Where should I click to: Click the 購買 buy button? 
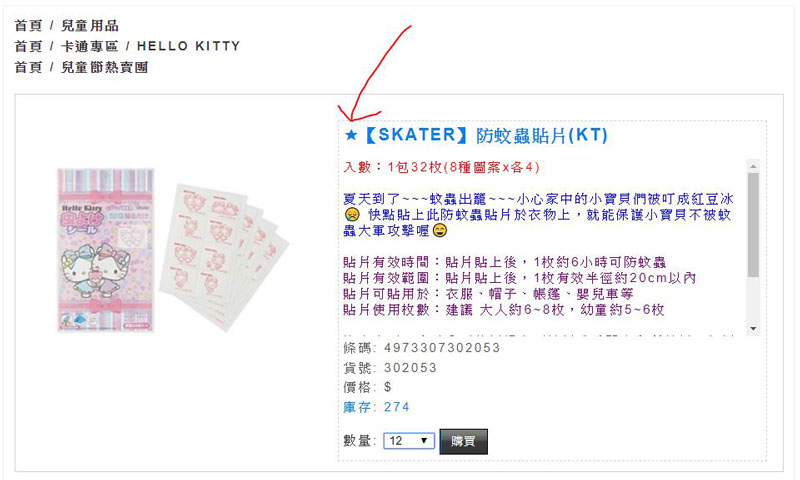click(x=463, y=441)
